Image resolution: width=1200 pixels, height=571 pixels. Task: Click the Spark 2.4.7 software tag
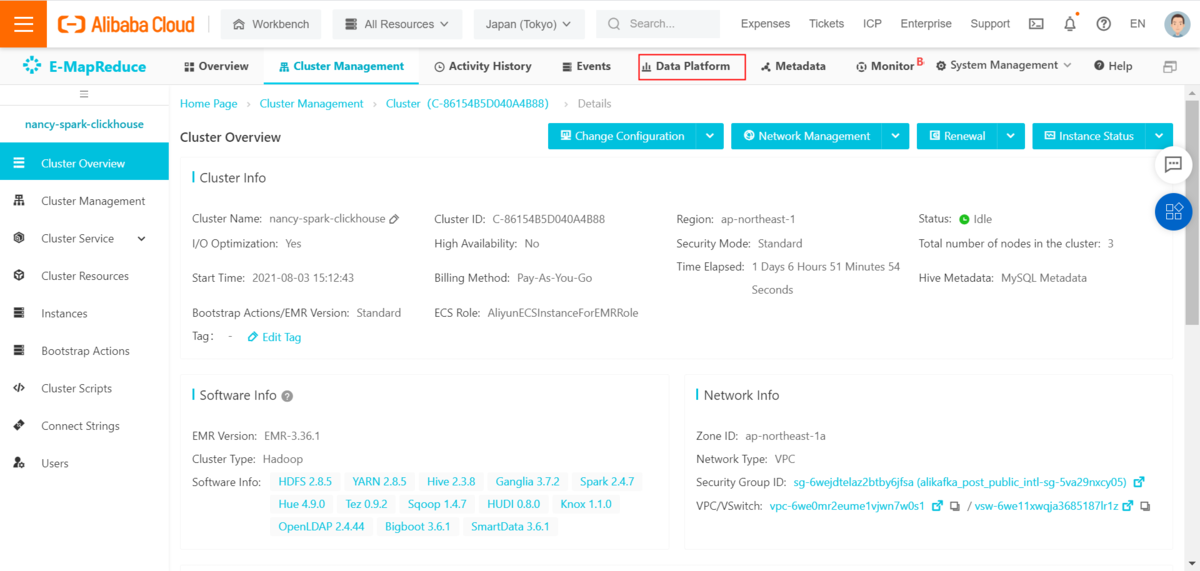(606, 482)
